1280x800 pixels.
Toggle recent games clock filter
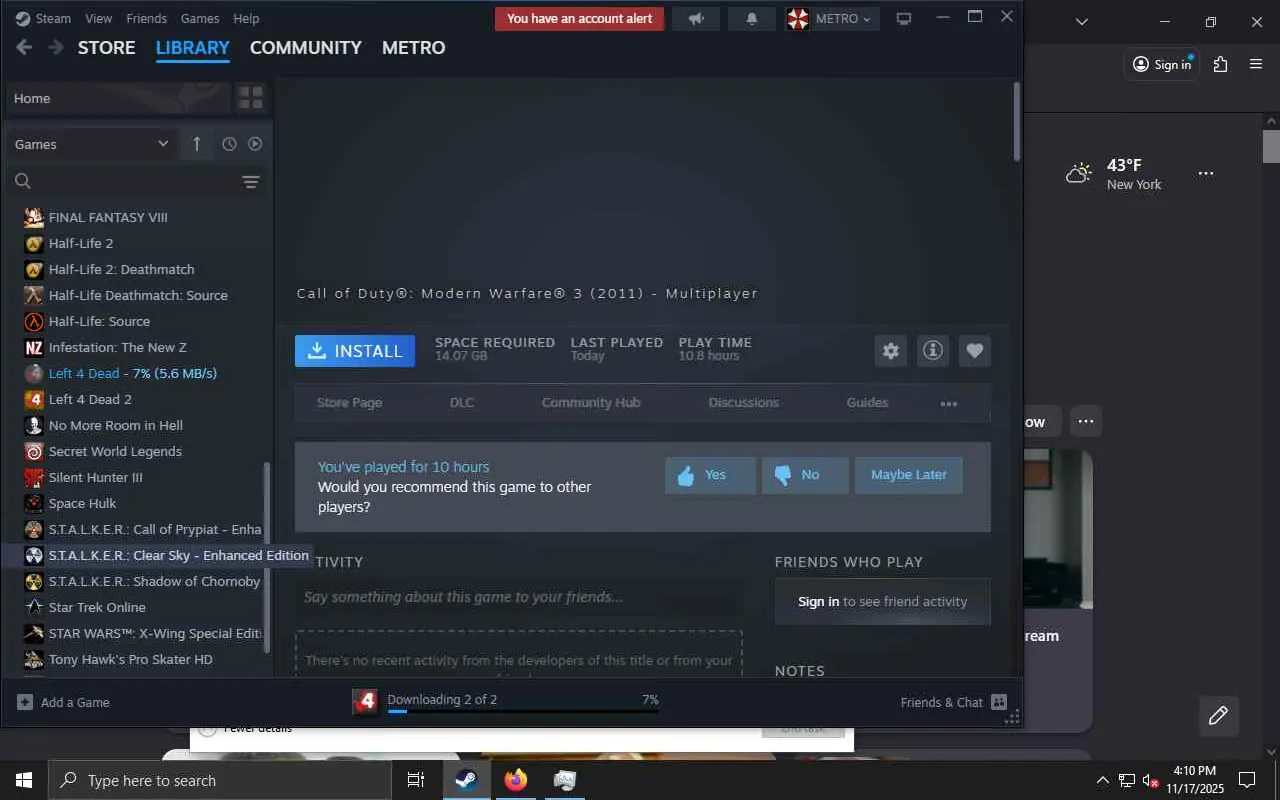tap(229, 144)
